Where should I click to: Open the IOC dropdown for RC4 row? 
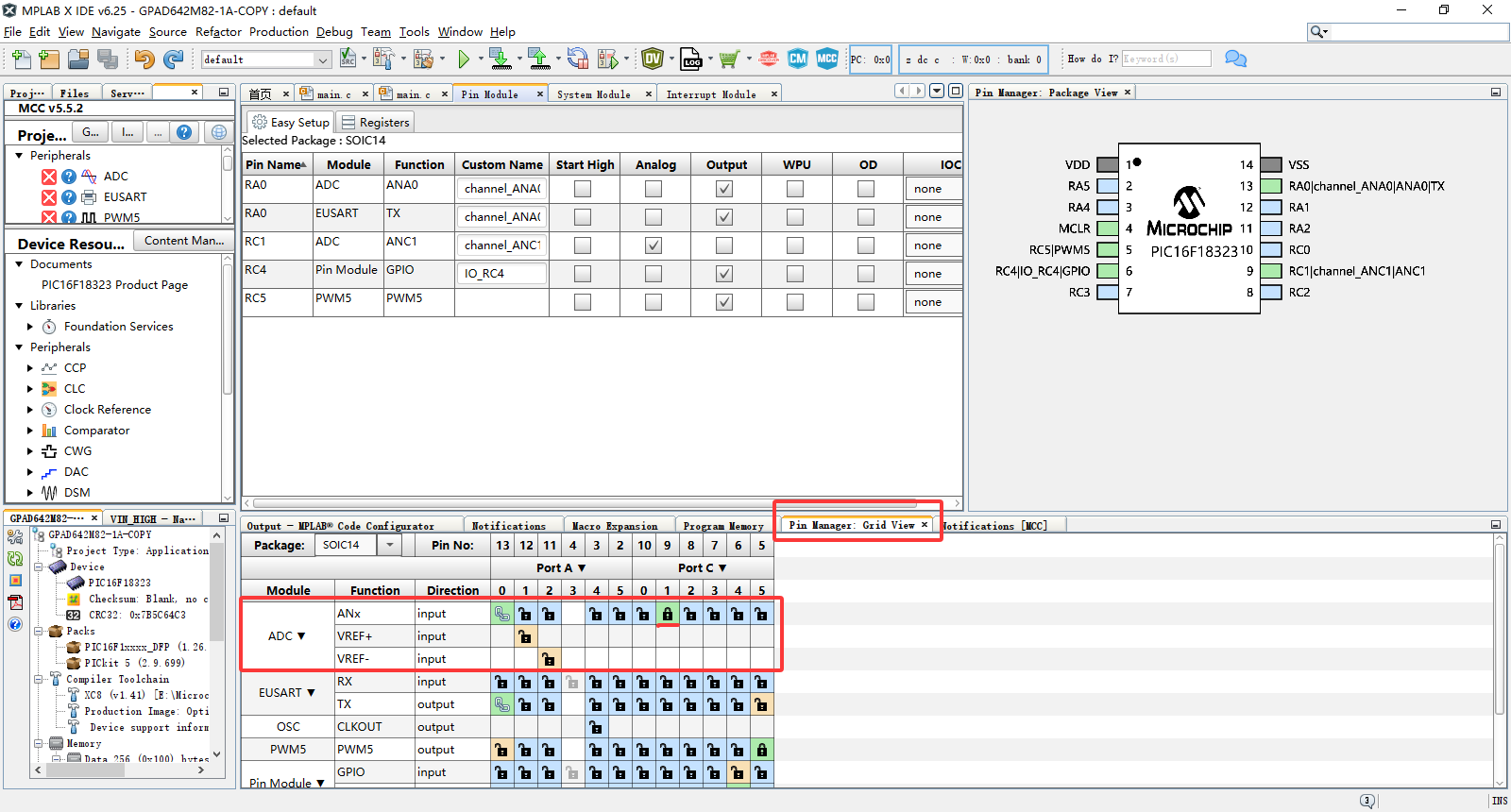tap(935, 274)
